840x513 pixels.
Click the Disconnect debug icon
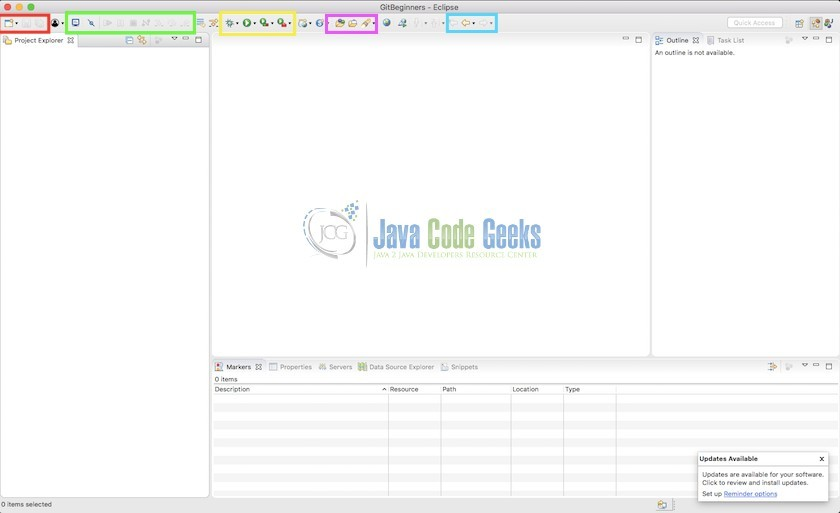coord(146,23)
